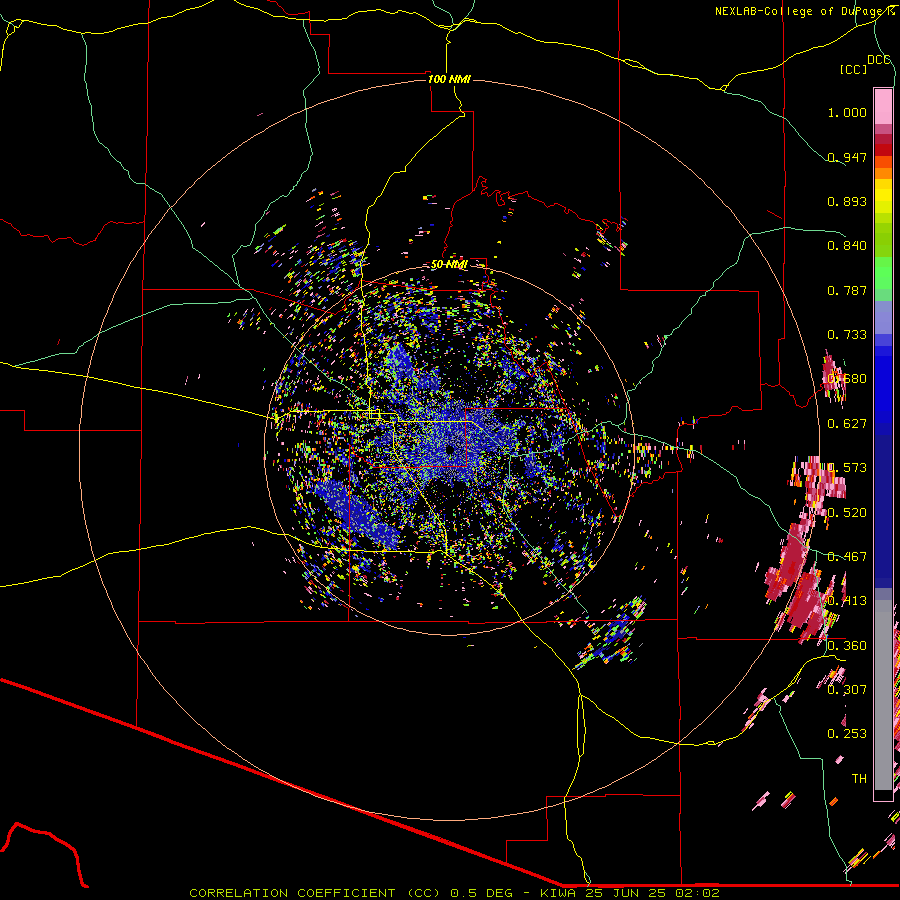Pick the light pink segment of the color bar
Viewport: 900px width, 900px height.
pyautogui.click(x=883, y=106)
